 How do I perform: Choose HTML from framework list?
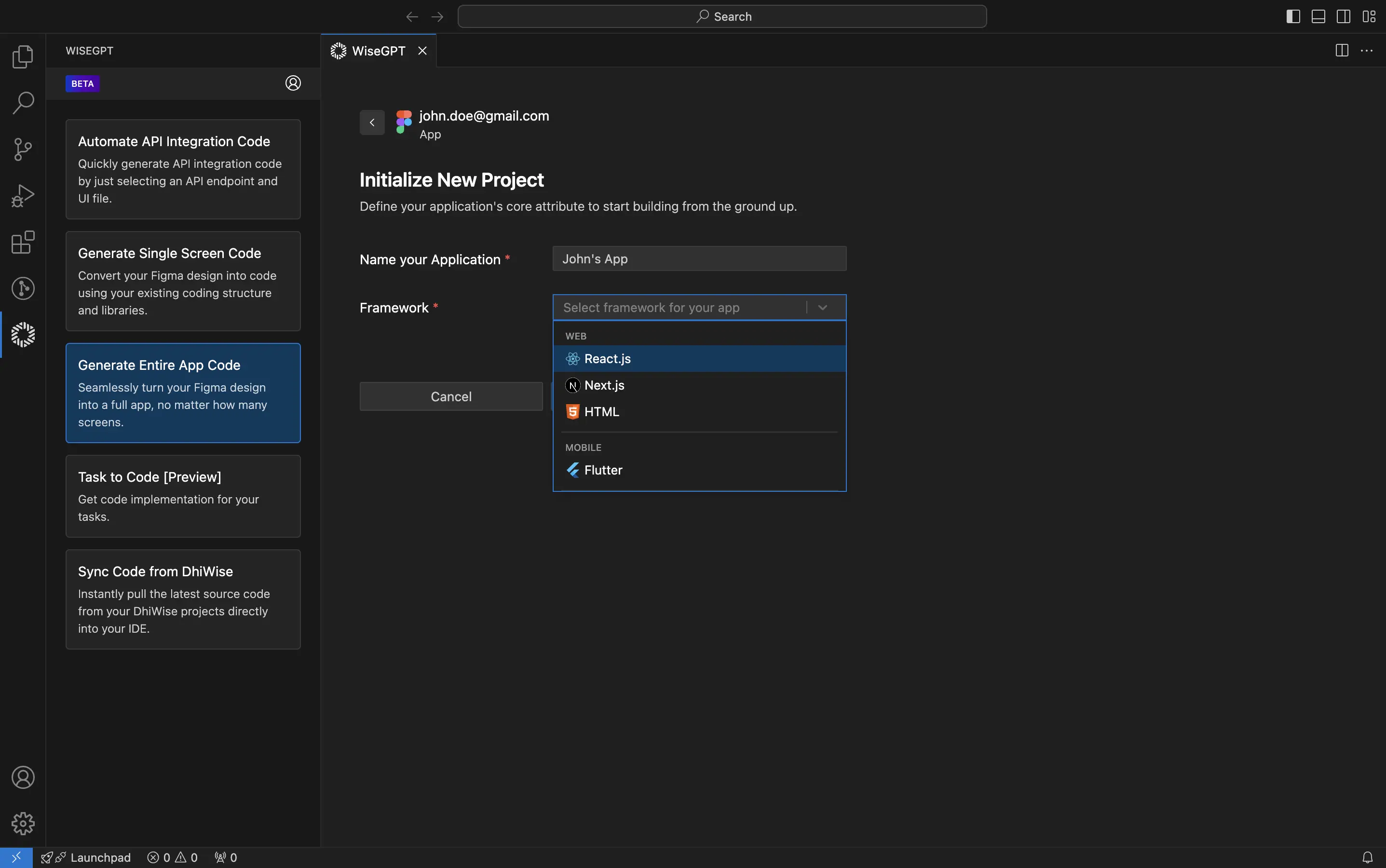[x=699, y=412]
